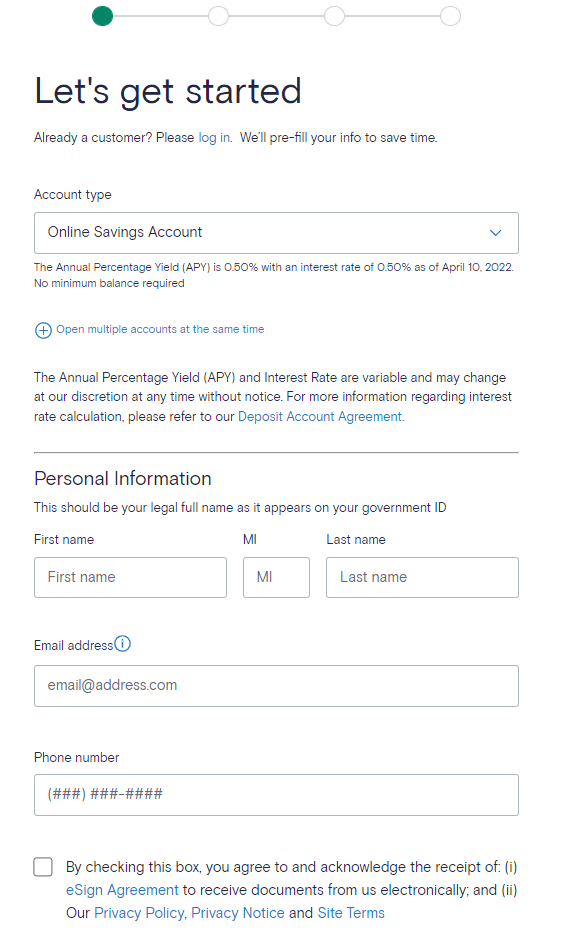Select the second step progress circle
Viewport: 572px width, 940px height.
[x=218, y=16]
